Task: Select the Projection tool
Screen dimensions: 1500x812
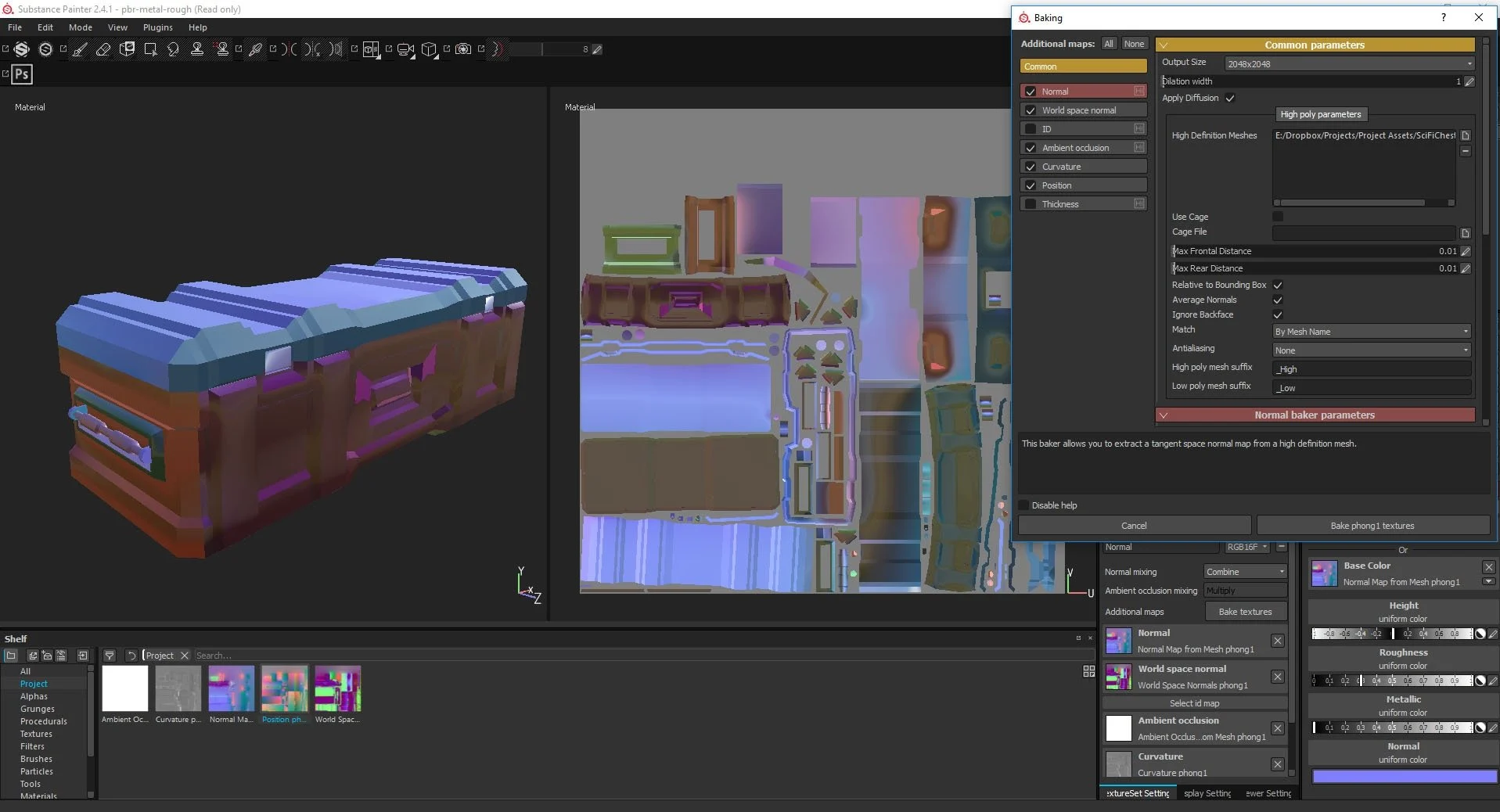Action: [127, 49]
